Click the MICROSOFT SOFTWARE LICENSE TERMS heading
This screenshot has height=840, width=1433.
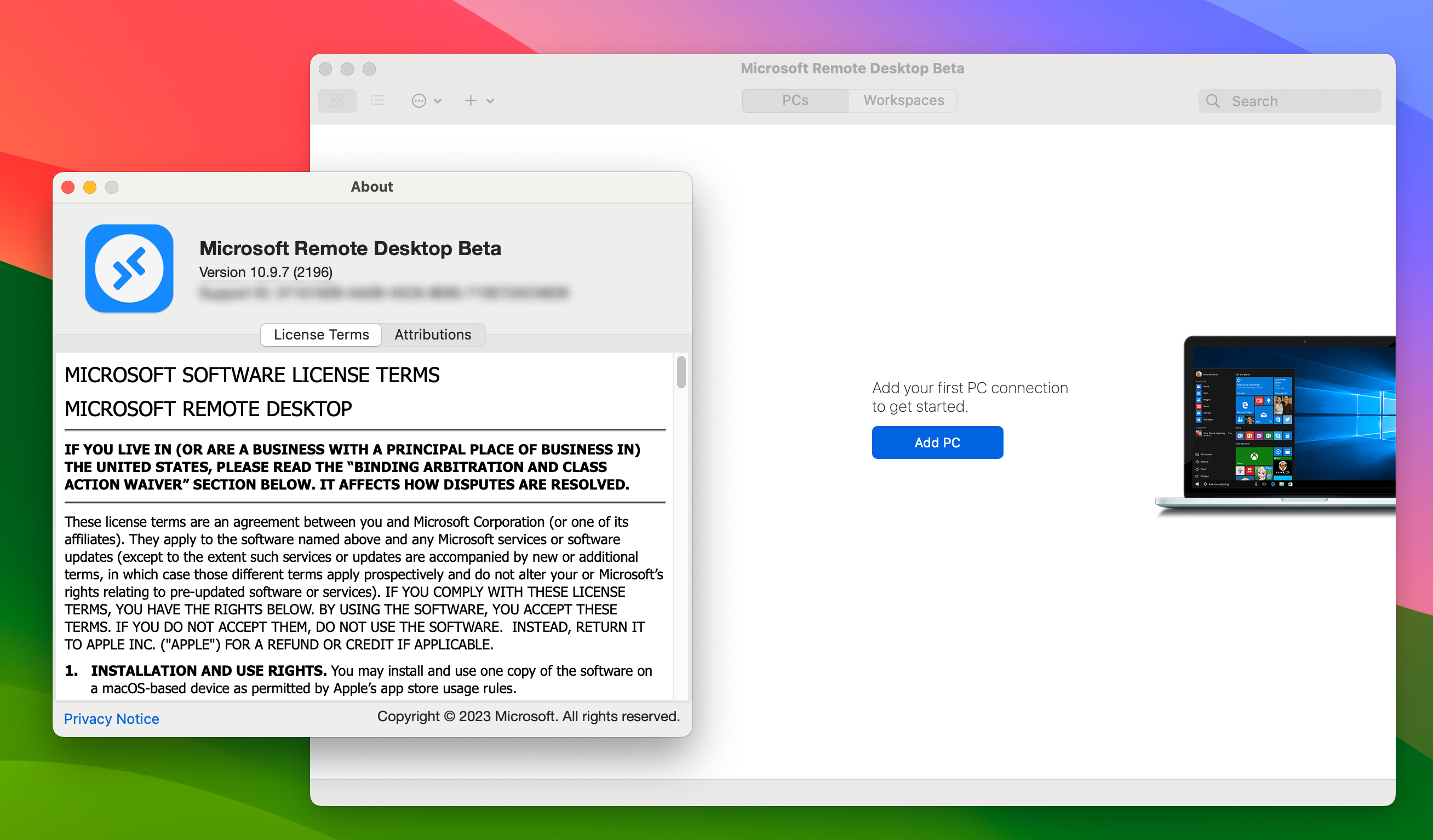coord(252,375)
